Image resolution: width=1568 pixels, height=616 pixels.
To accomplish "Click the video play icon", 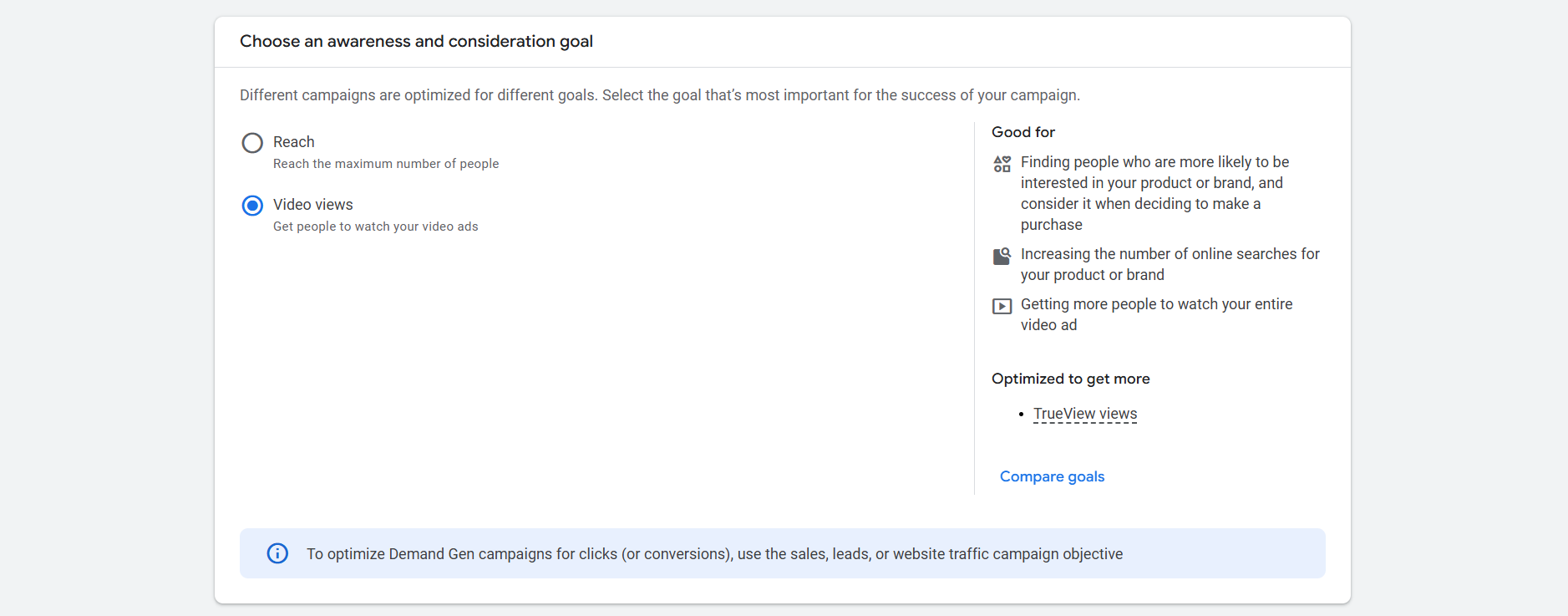I will (1002, 306).
